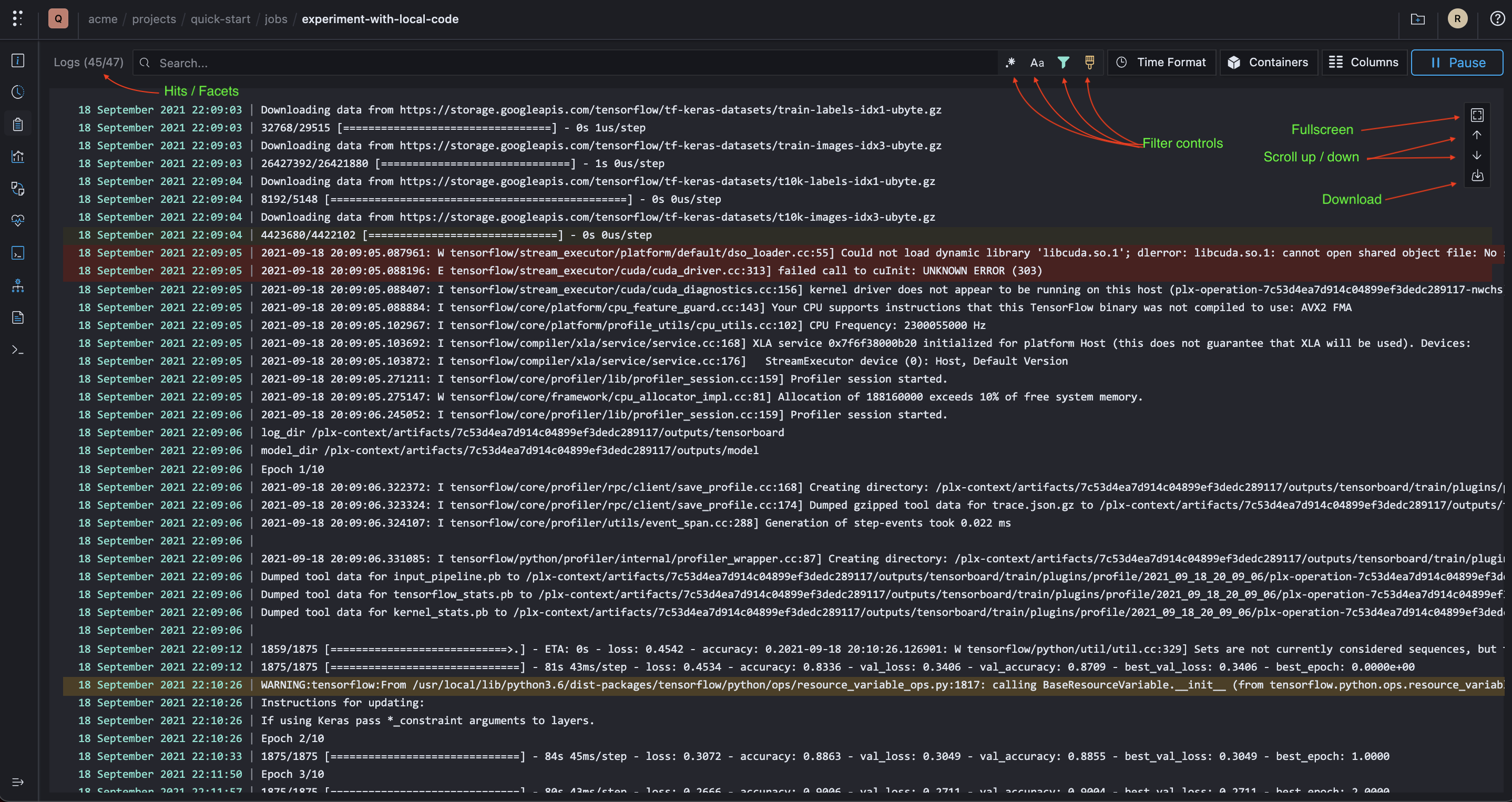This screenshot has height=802, width=1512.
Task: Open the metrics chart sidebar icon
Action: 18,157
